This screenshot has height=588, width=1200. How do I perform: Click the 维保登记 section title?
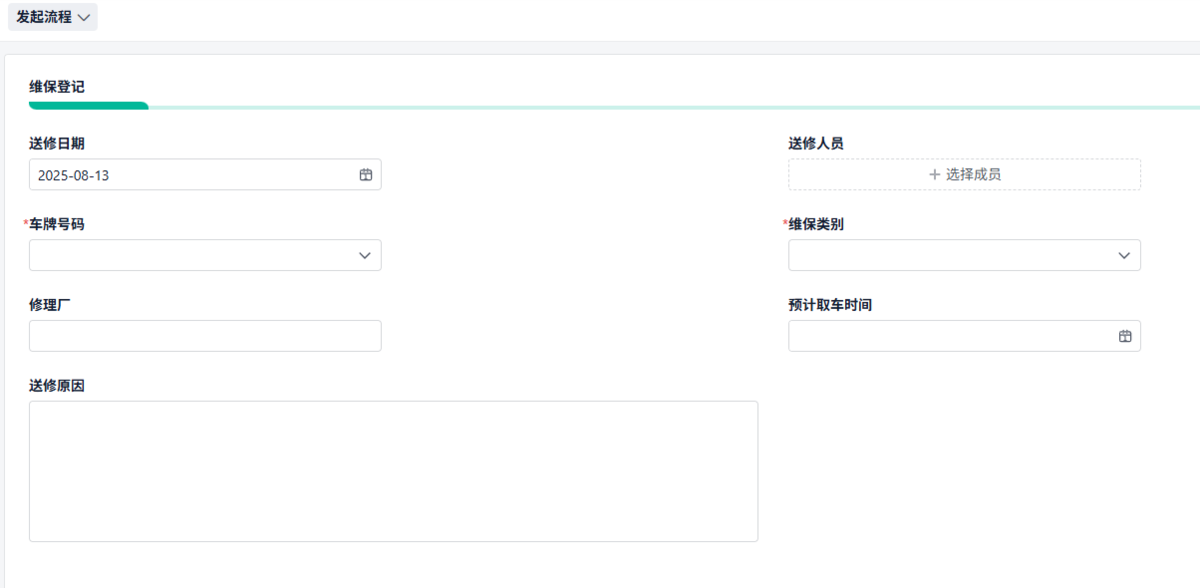[x=57, y=87]
